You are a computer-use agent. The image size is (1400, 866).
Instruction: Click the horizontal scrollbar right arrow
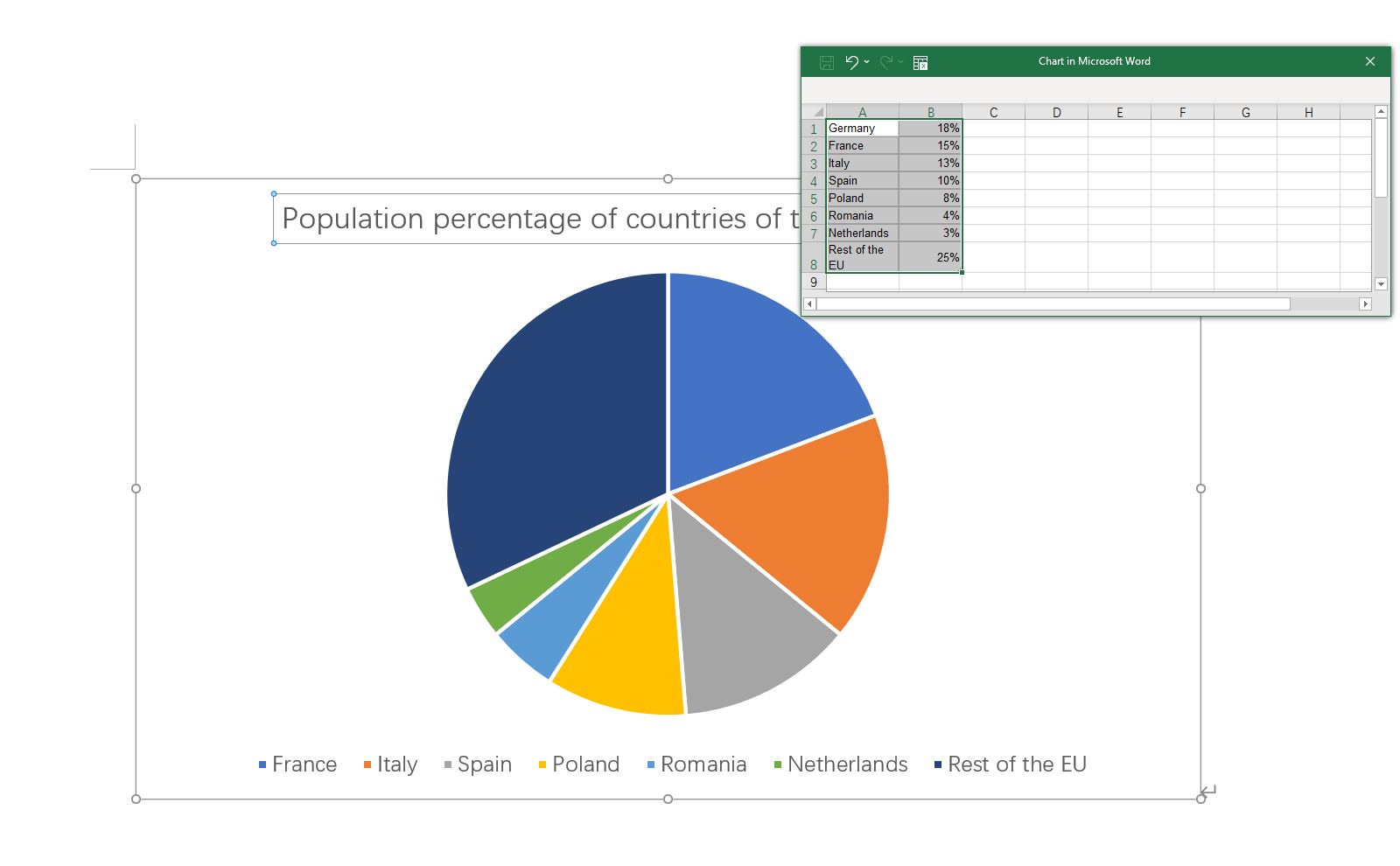tap(1365, 304)
